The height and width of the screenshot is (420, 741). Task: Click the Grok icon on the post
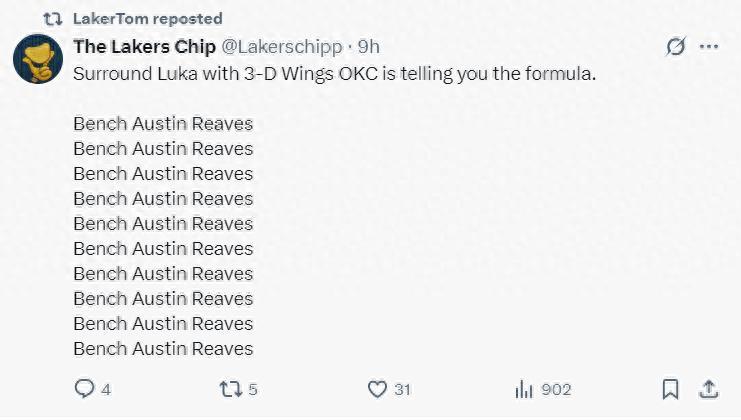[x=676, y=47]
